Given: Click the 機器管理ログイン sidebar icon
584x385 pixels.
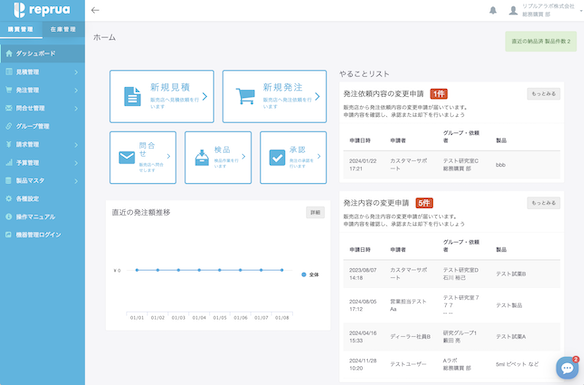Looking at the screenshot, I should [x=9, y=235].
